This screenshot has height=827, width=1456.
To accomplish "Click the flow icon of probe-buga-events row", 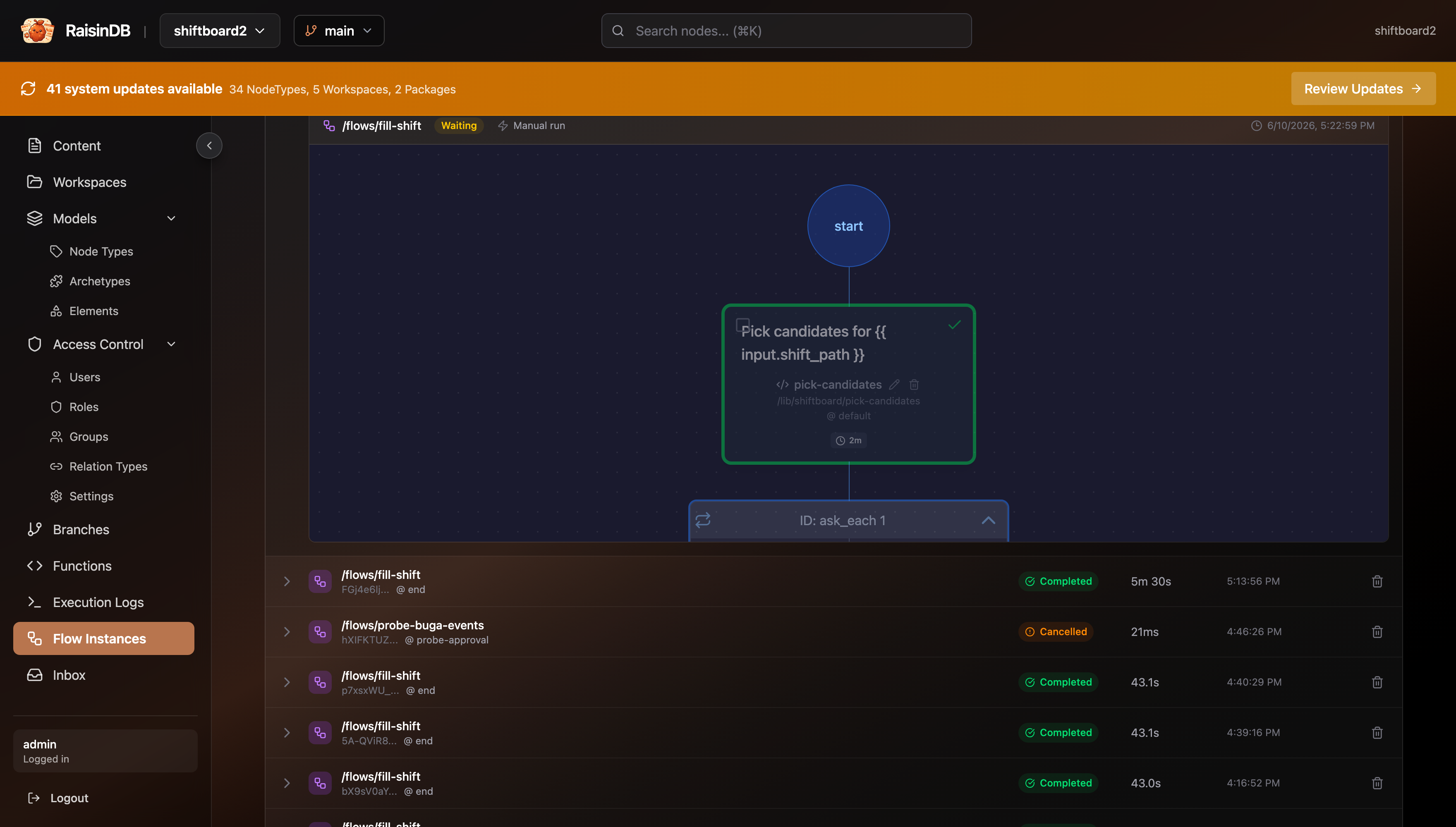I will tap(320, 631).
